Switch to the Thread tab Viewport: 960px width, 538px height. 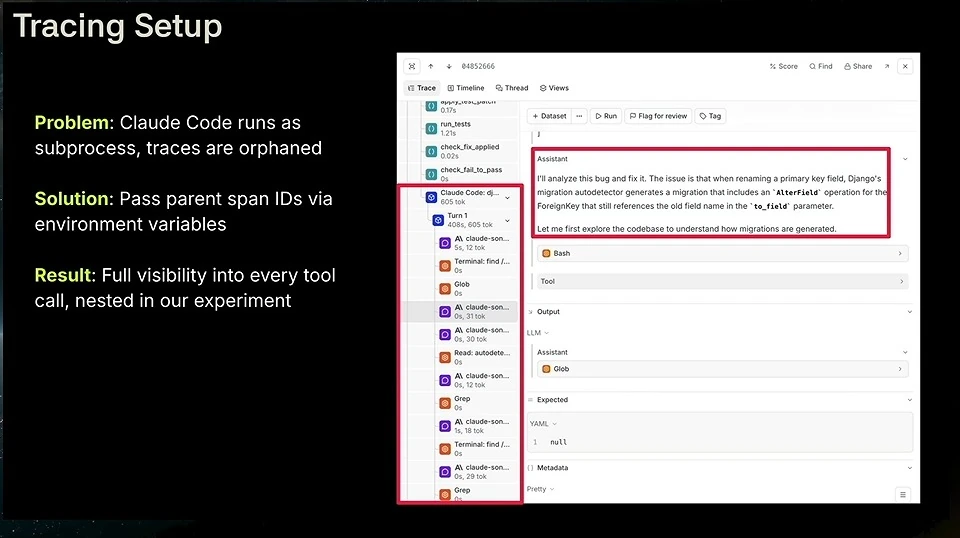point(512,88)
